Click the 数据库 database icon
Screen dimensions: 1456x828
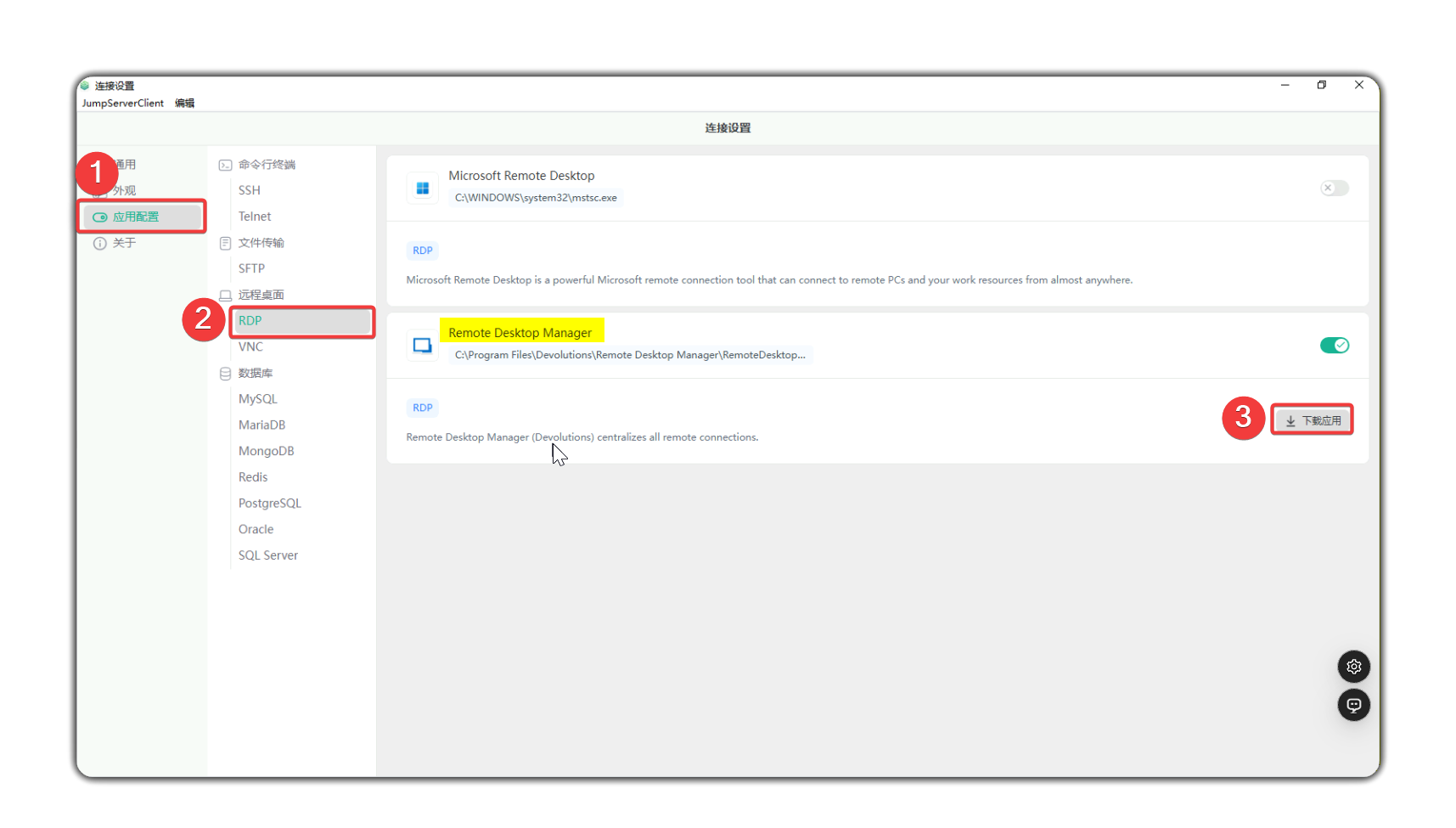tap(226, 374)
